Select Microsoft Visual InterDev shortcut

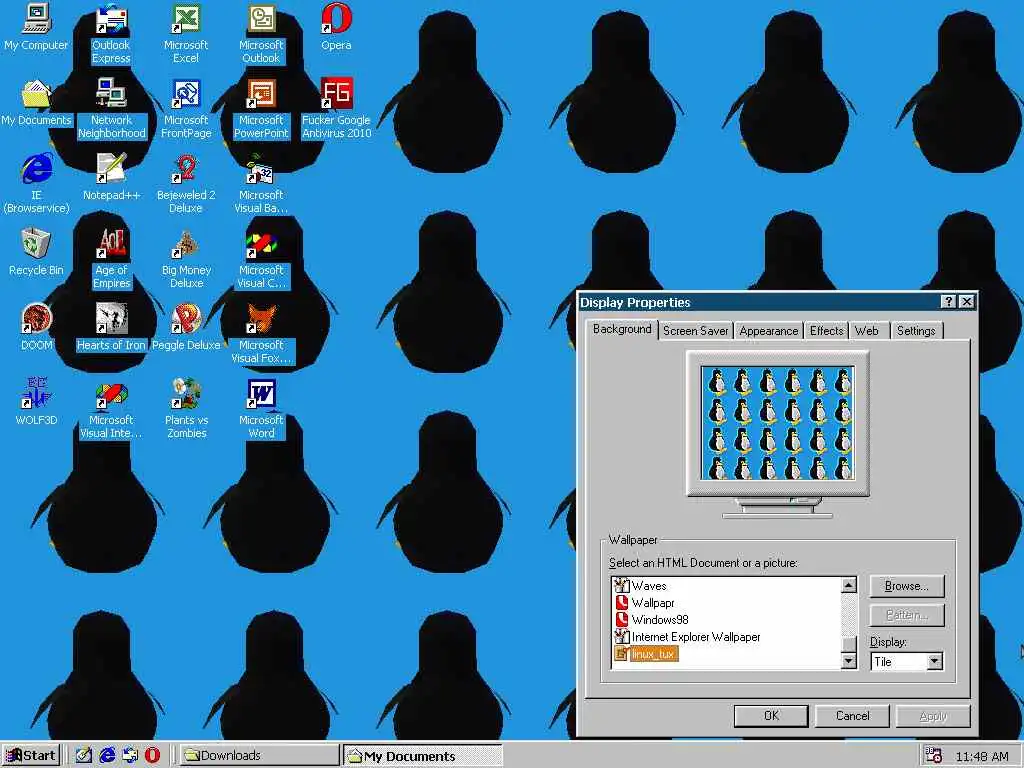(112, 409)
